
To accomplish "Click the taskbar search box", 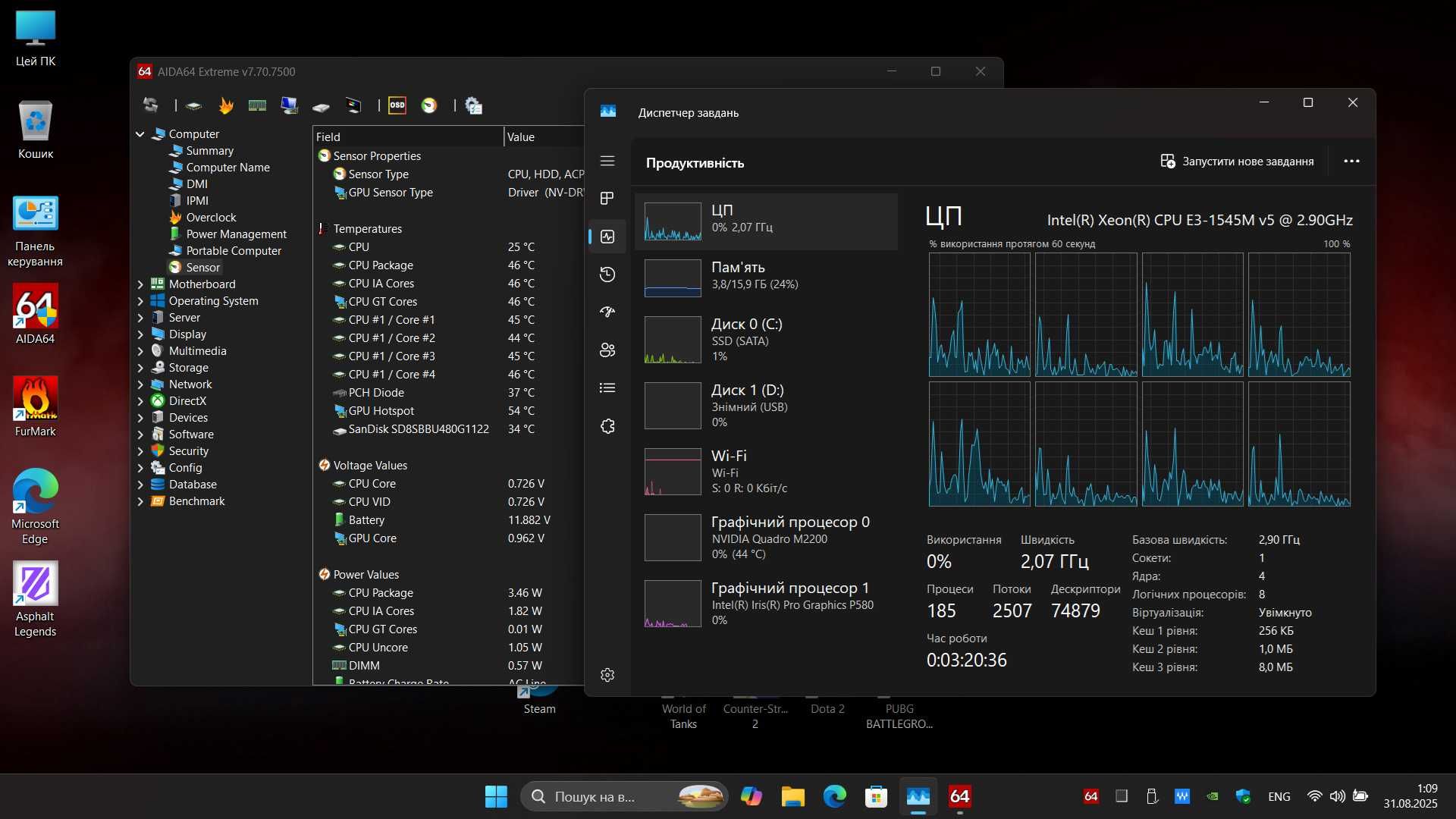I will pos(624,797).
